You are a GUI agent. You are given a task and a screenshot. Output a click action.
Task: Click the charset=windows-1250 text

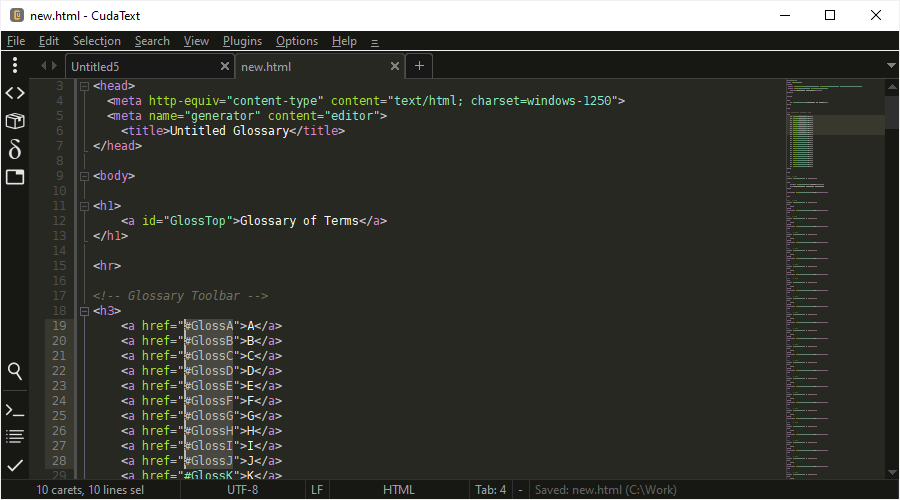coord(541,101)
